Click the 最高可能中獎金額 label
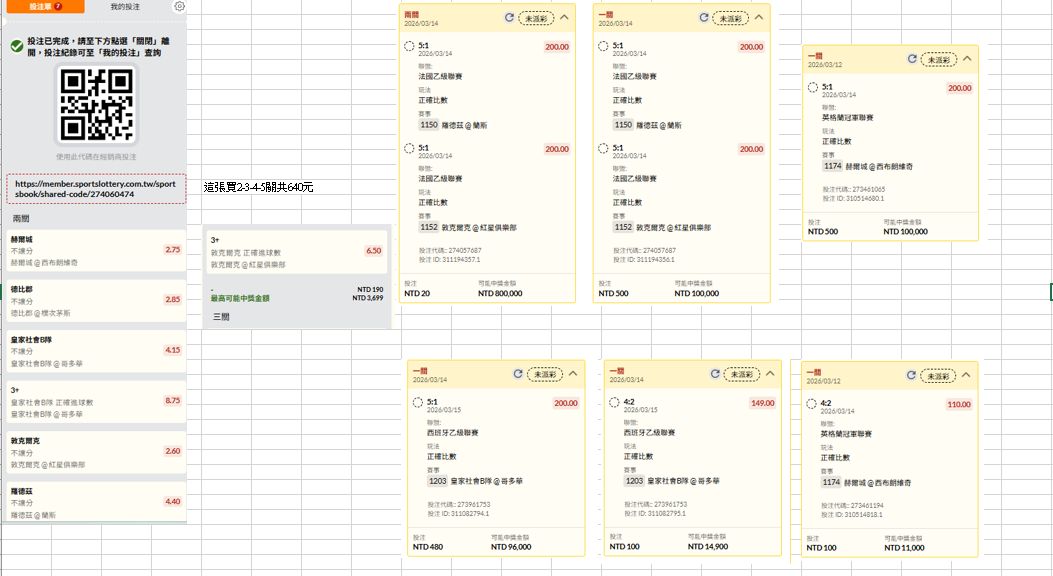Screen dimensions: 1053x576 pos(240,298)
